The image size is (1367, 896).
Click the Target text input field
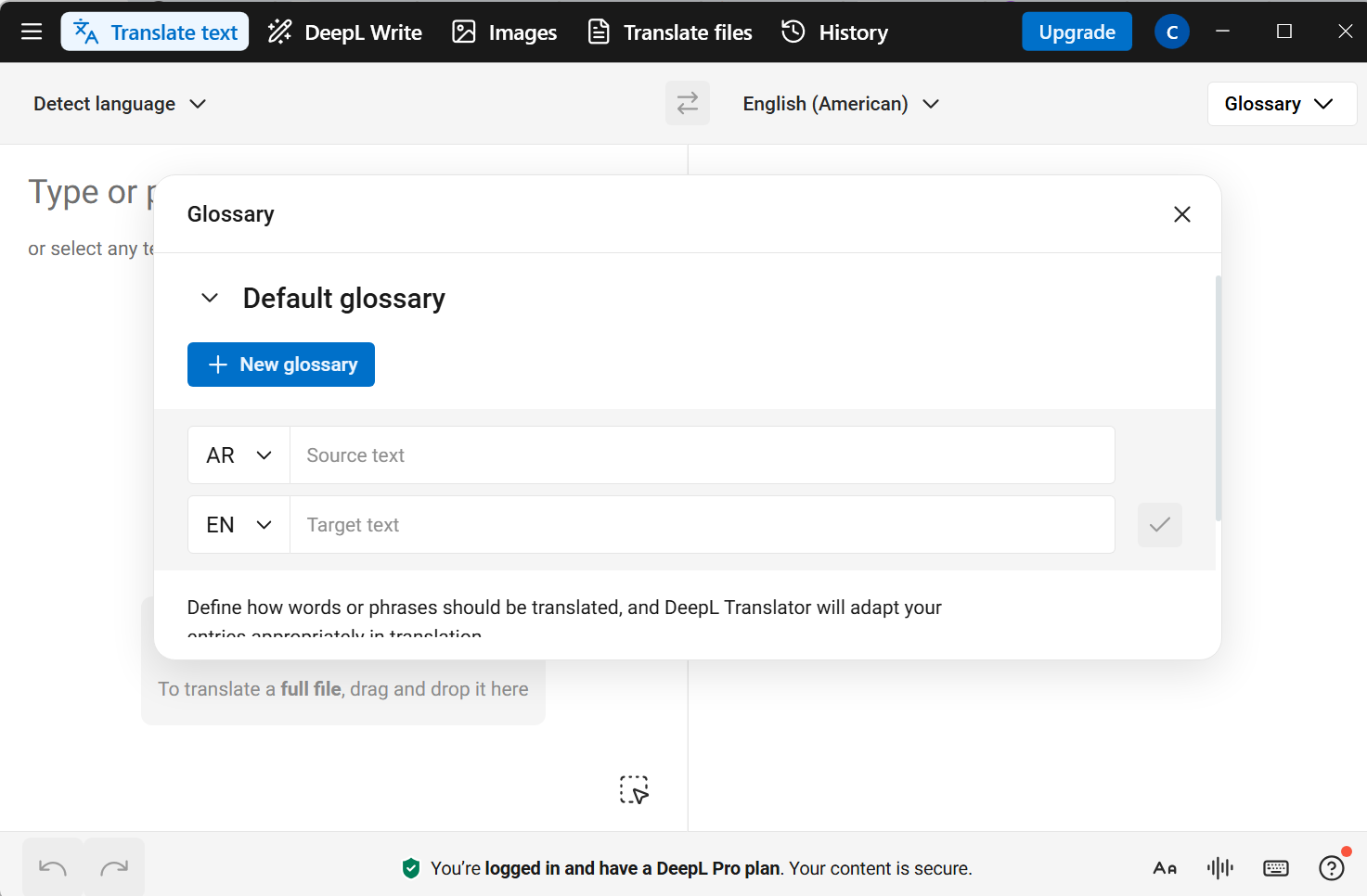tap(702, 525)
